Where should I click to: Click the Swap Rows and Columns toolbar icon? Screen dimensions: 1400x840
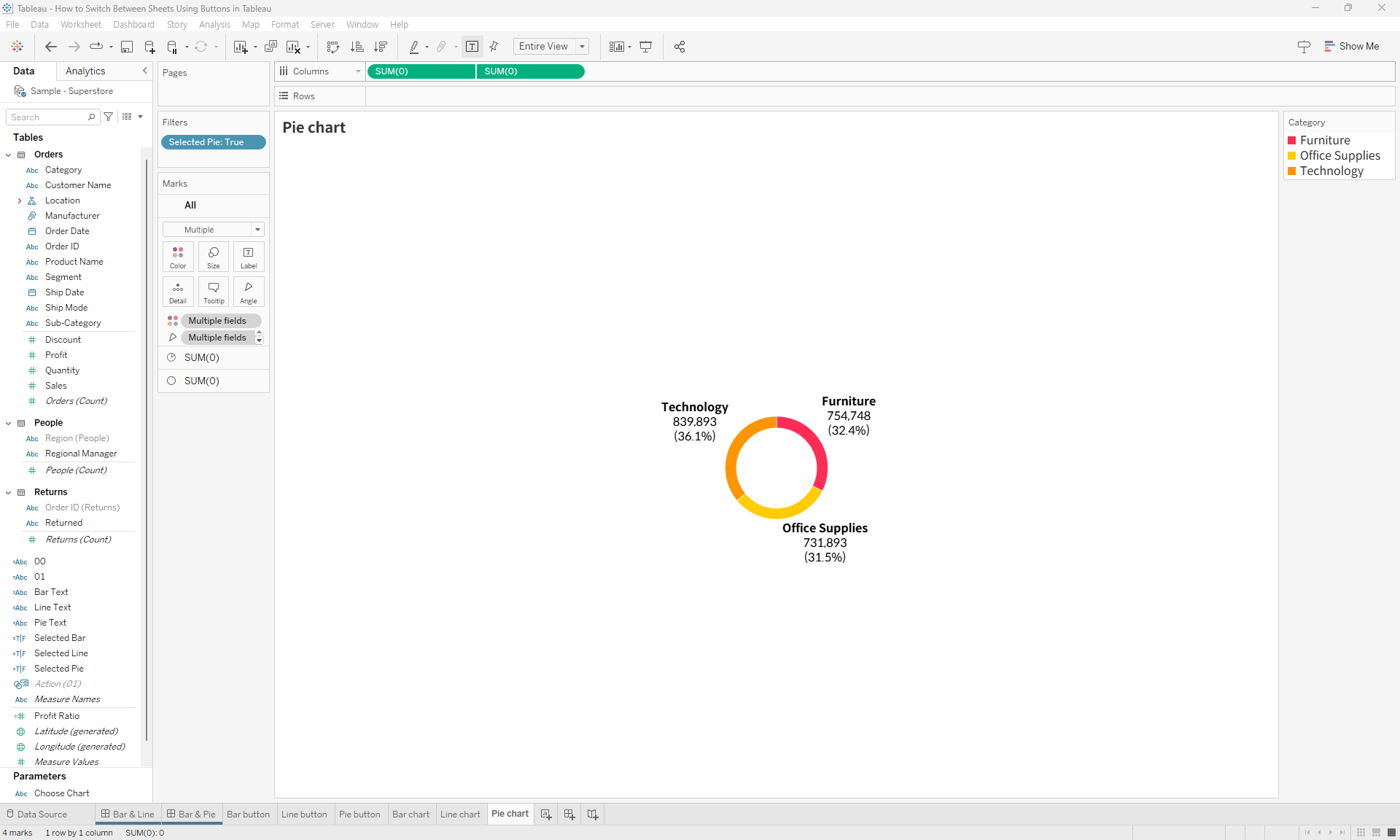pyautogui.click(x=332, y=46)
